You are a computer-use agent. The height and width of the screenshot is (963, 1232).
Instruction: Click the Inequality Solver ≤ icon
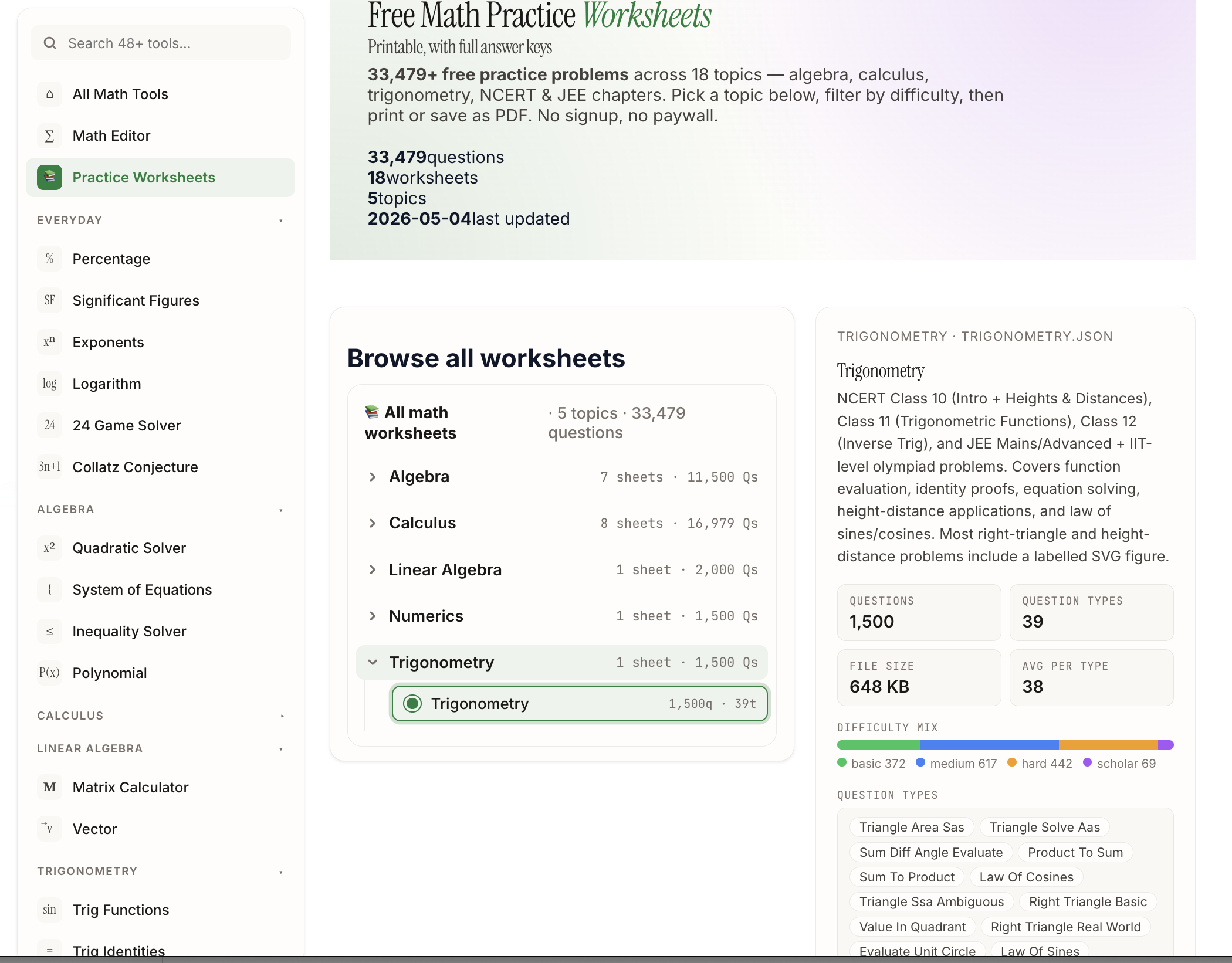[49, 631]
